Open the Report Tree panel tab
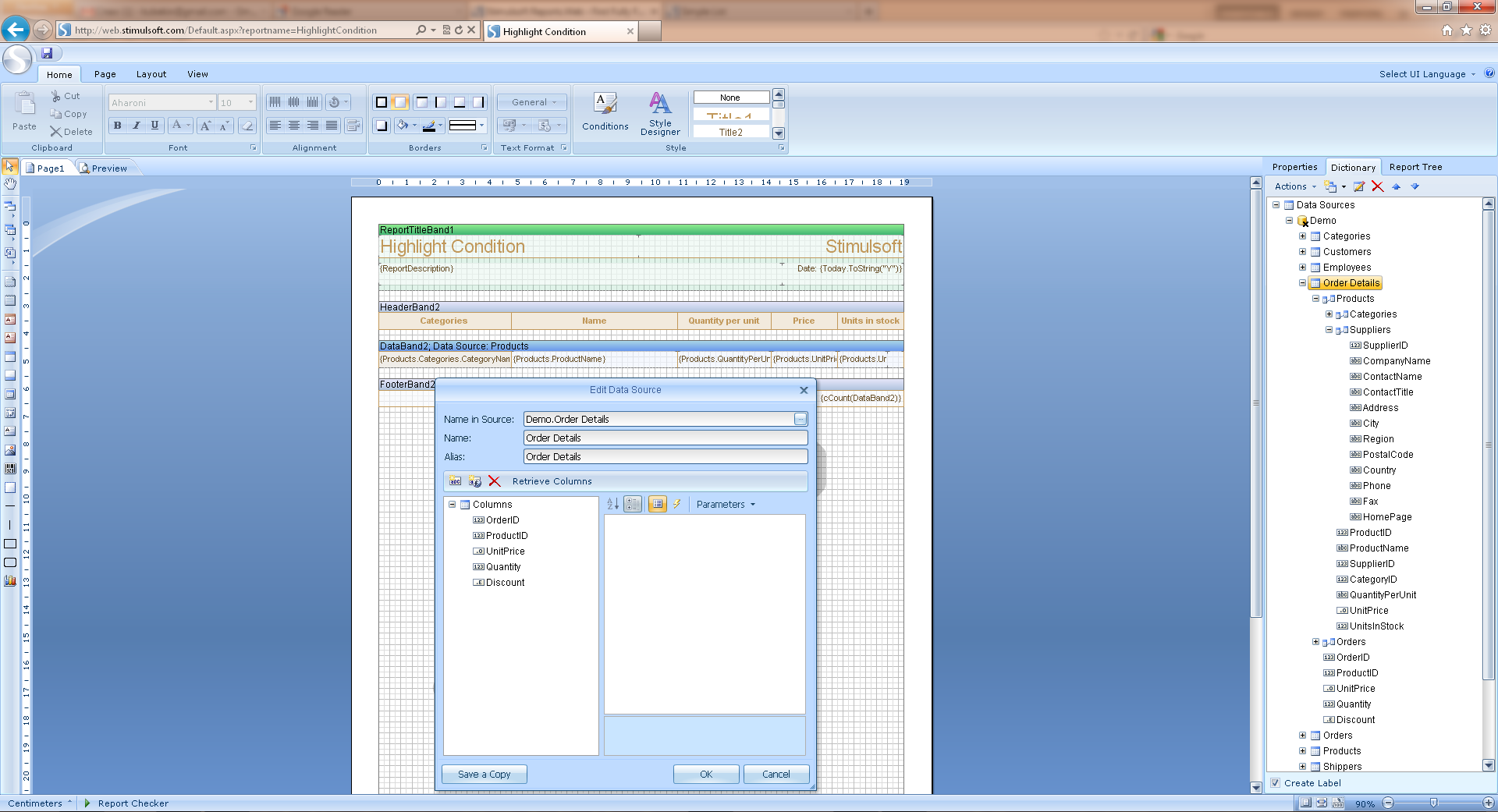This screenshot has width=1498, height=812. (x=1415, y=167)
